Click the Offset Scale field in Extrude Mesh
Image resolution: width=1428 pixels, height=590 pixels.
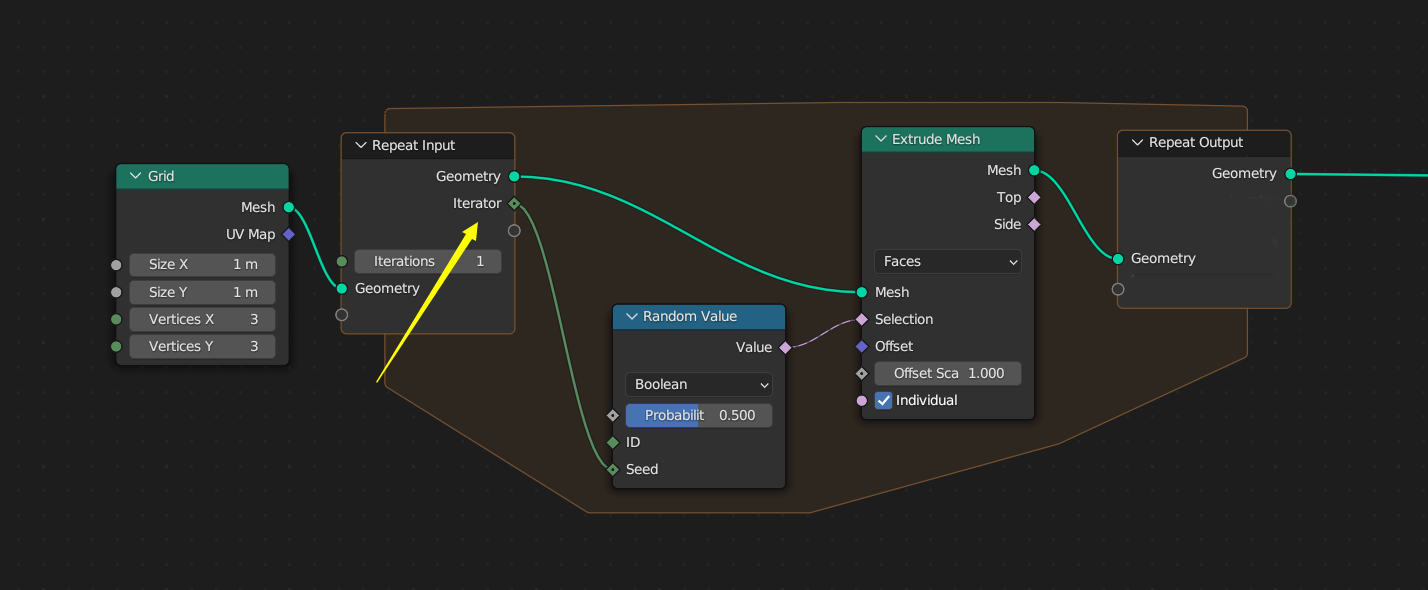[x=948, y=373]
